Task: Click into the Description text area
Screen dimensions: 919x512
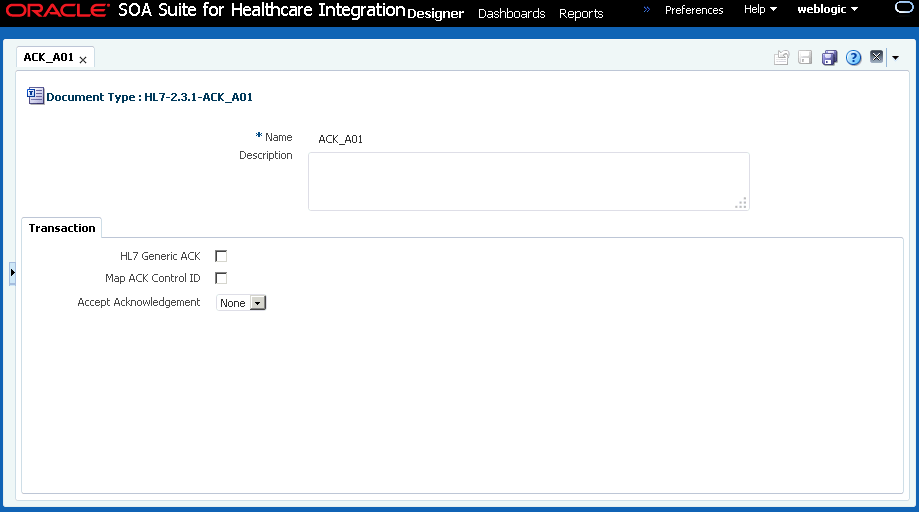Action: point(529,182)
